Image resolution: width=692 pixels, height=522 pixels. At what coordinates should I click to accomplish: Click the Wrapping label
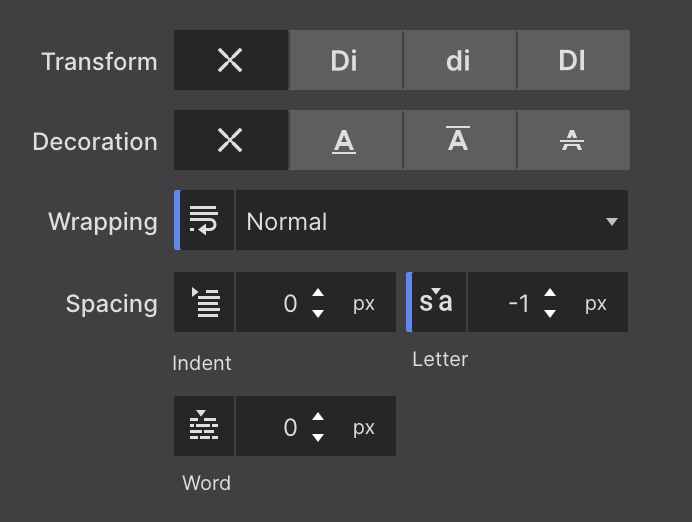(103, 222)
